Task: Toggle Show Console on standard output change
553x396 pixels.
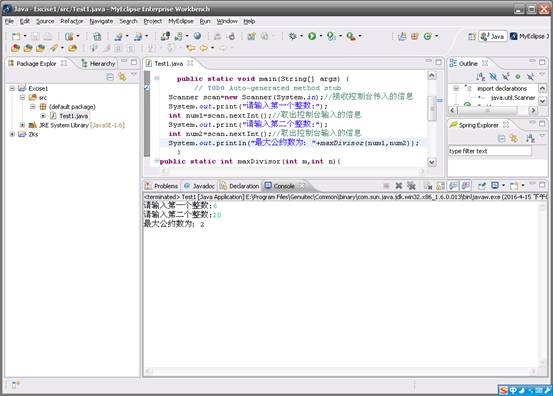Action: 454,185
